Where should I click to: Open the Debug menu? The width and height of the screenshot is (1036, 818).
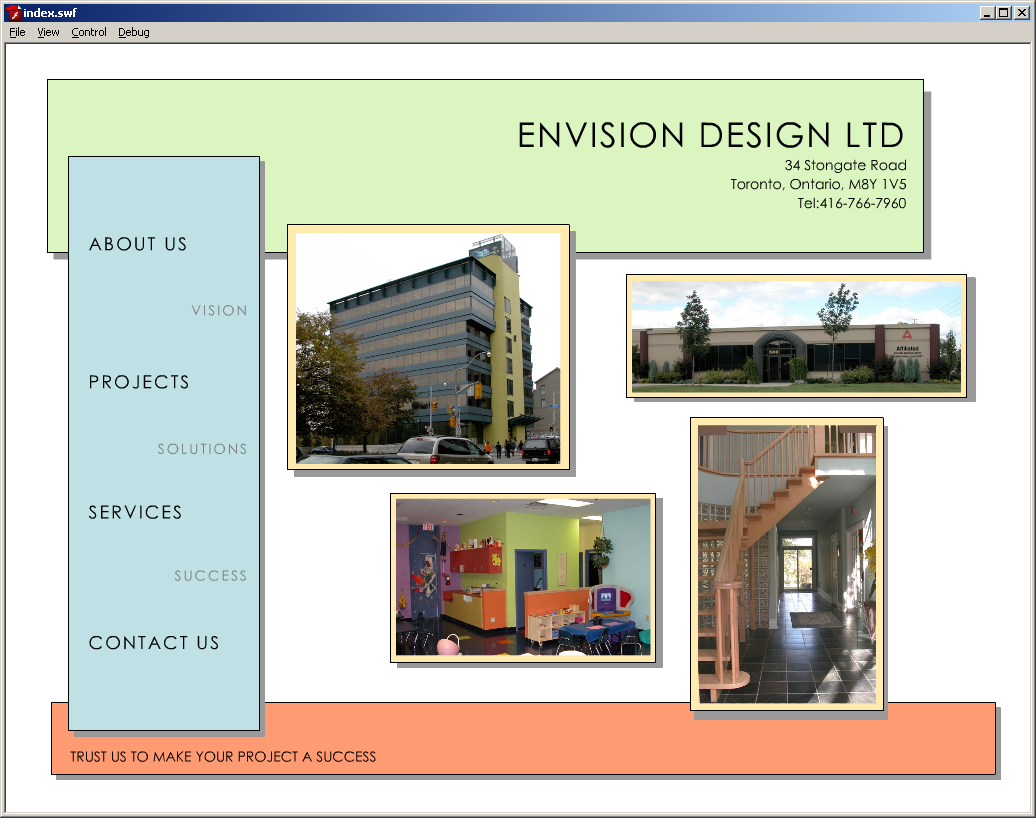[x=134, y=32]
